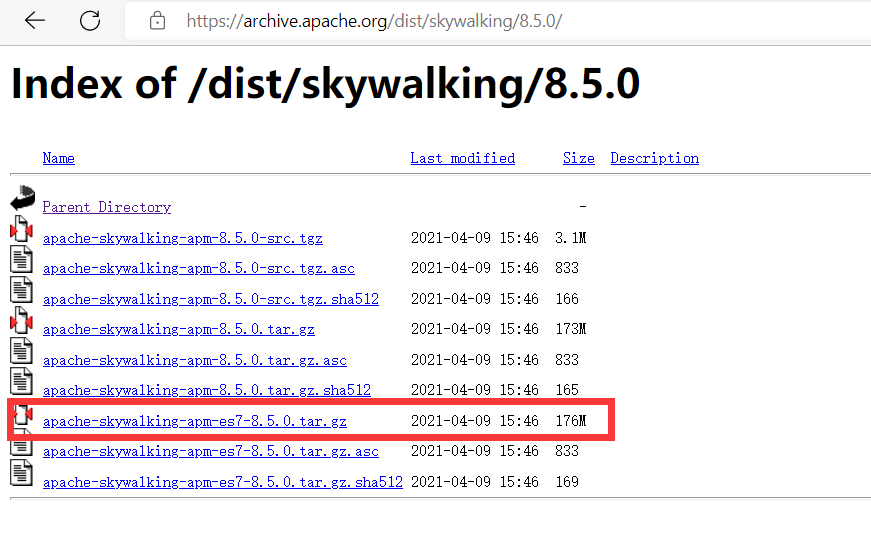Sort listing by Description column
This screenshot has width=871, height=547.
(654, 158)
